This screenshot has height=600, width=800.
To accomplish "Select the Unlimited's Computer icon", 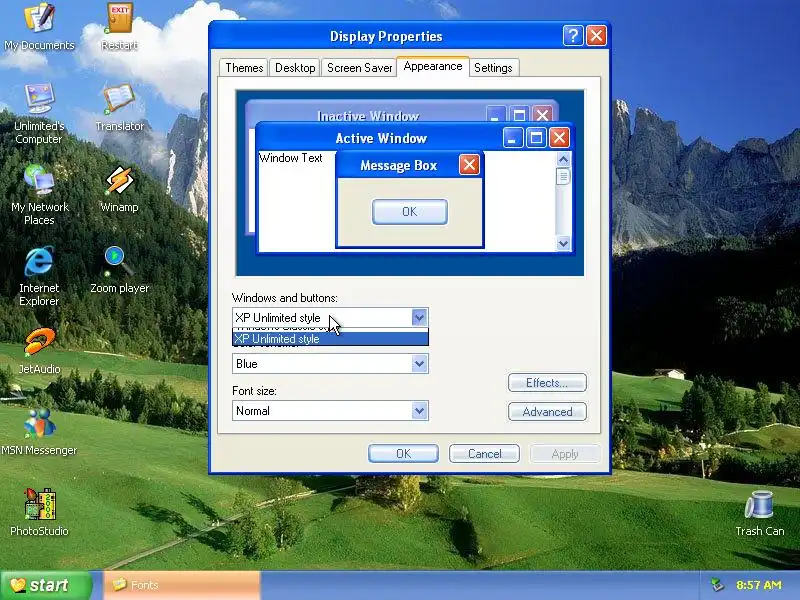I will tap(39, 113).
